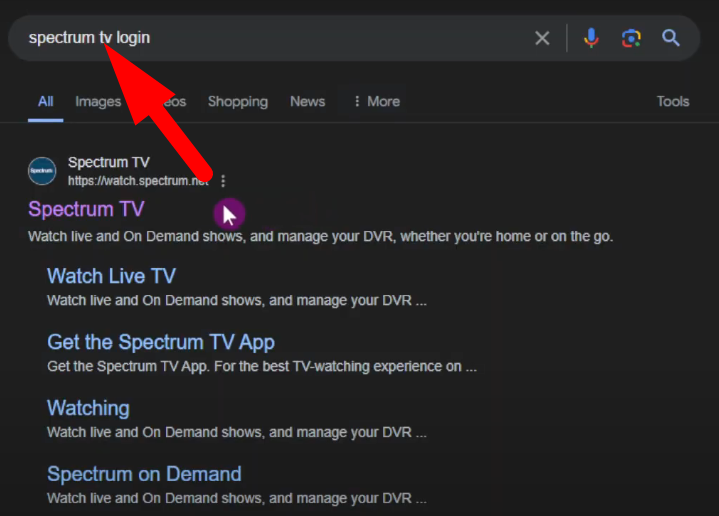Open the Watch Live TV sitelink
This screenshot has width=719, height=516.
coord(111,276)
